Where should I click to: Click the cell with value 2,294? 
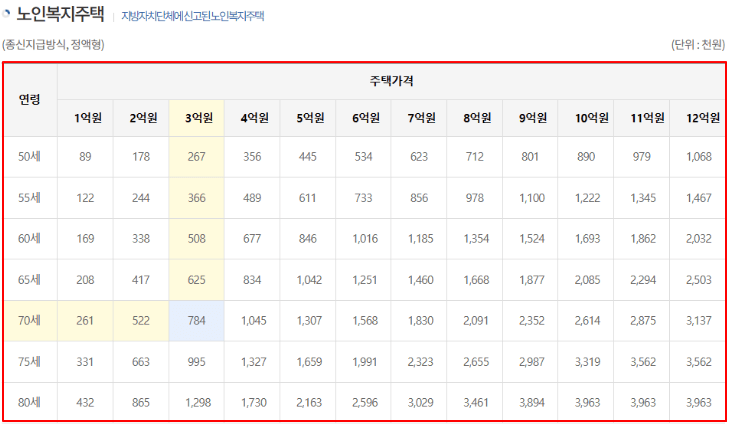tap(642, 280)
